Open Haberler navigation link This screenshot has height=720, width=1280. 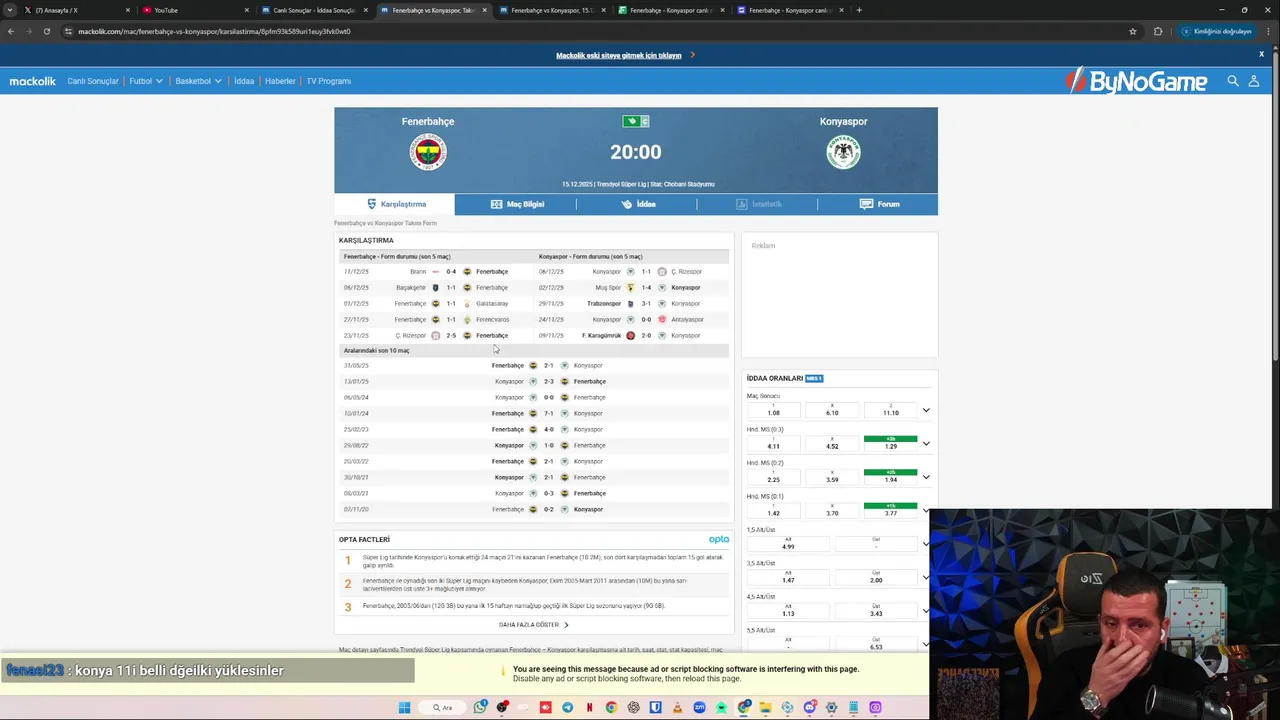click(x=280, y=81)
